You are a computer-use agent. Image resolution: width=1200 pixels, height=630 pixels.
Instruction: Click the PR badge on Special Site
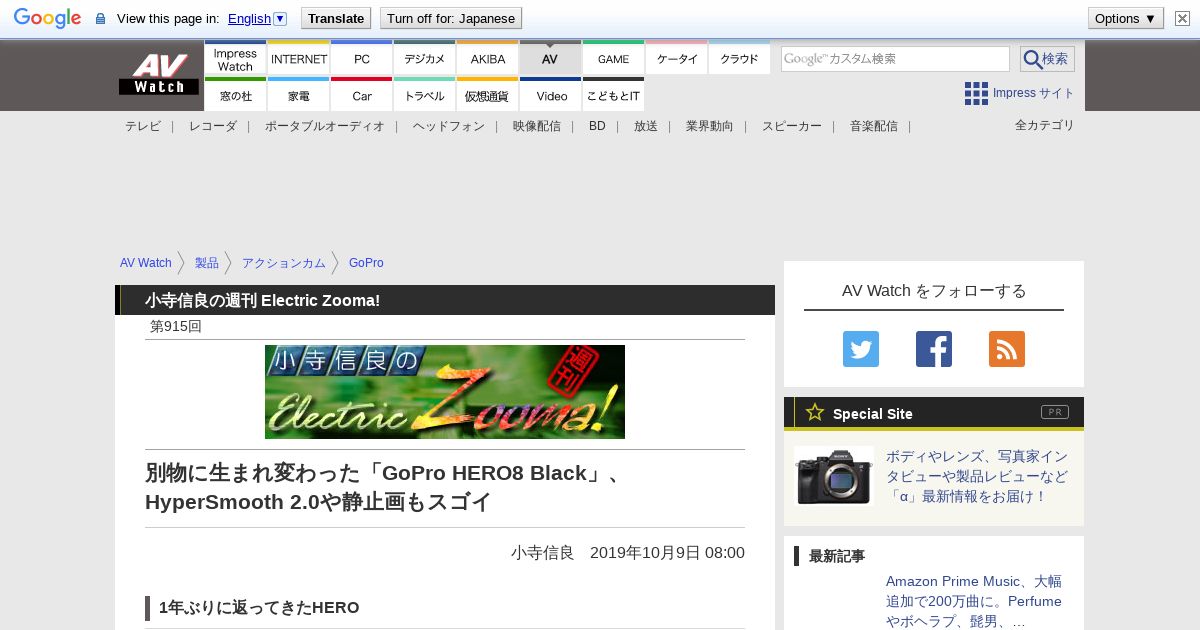[x=1055, y=412]
